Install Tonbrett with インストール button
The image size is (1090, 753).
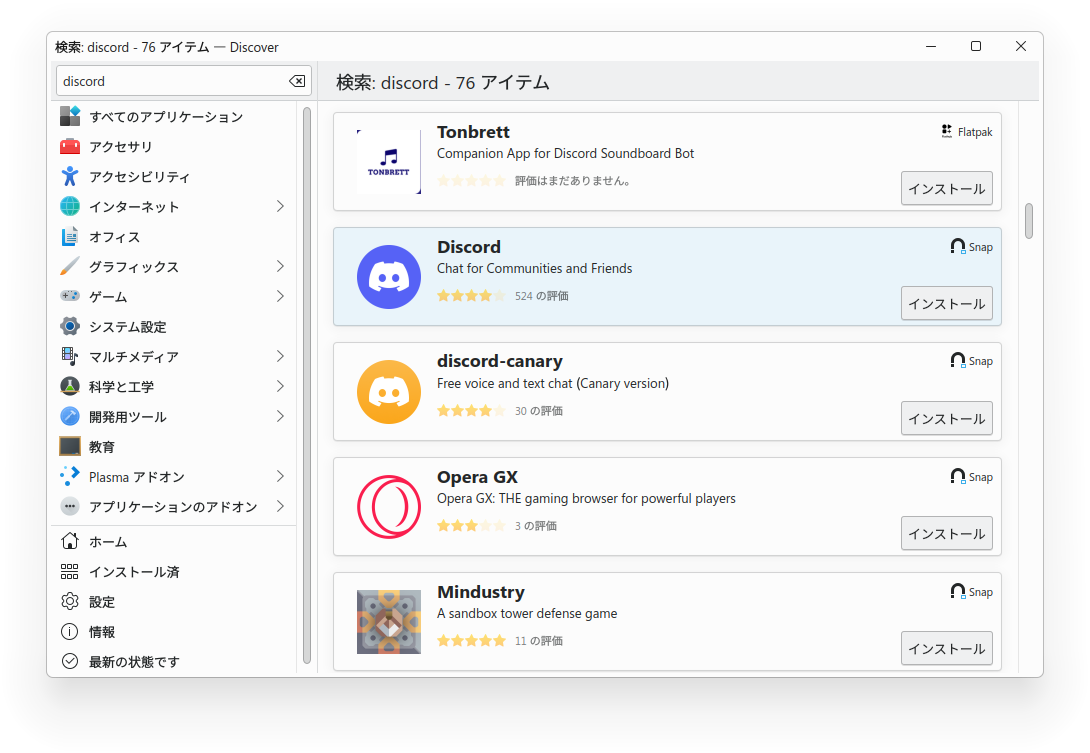(x=947, y=188)
